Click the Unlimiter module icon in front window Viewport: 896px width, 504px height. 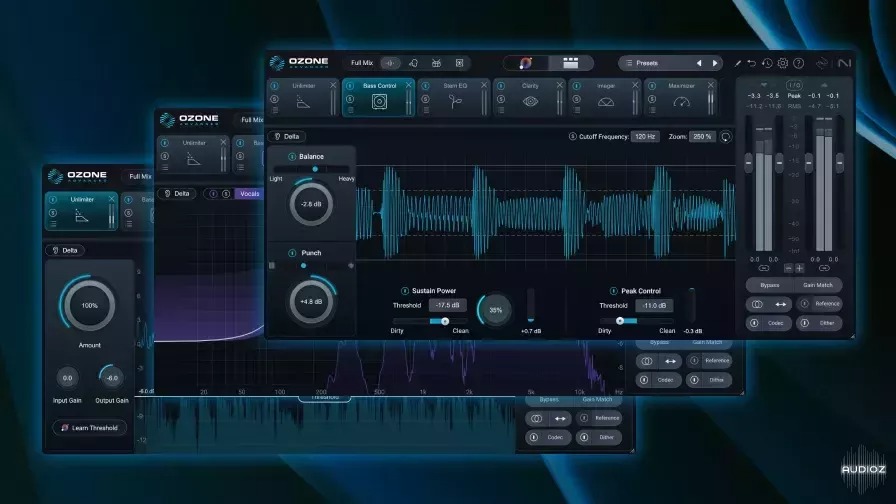[303, 102]
